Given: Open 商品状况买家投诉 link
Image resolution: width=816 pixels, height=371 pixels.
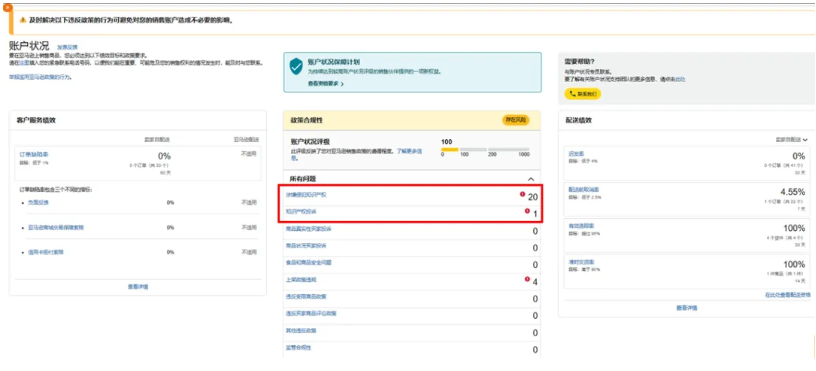Looking at the screenshot, I should (306, 245).
